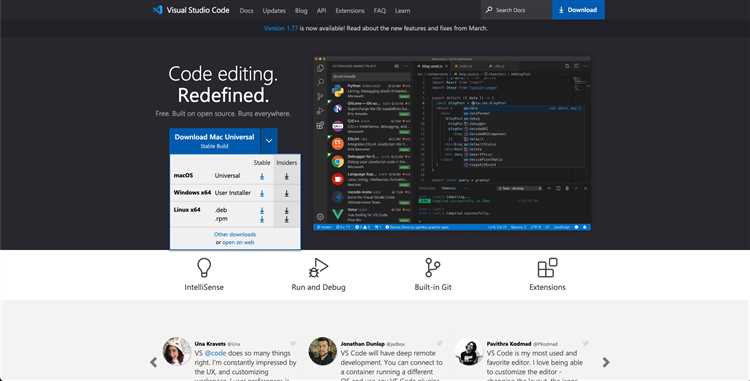Click Twitter icon on Jonathan Dunlap's tweet
The image size is (750, 381).
(439, 343)
